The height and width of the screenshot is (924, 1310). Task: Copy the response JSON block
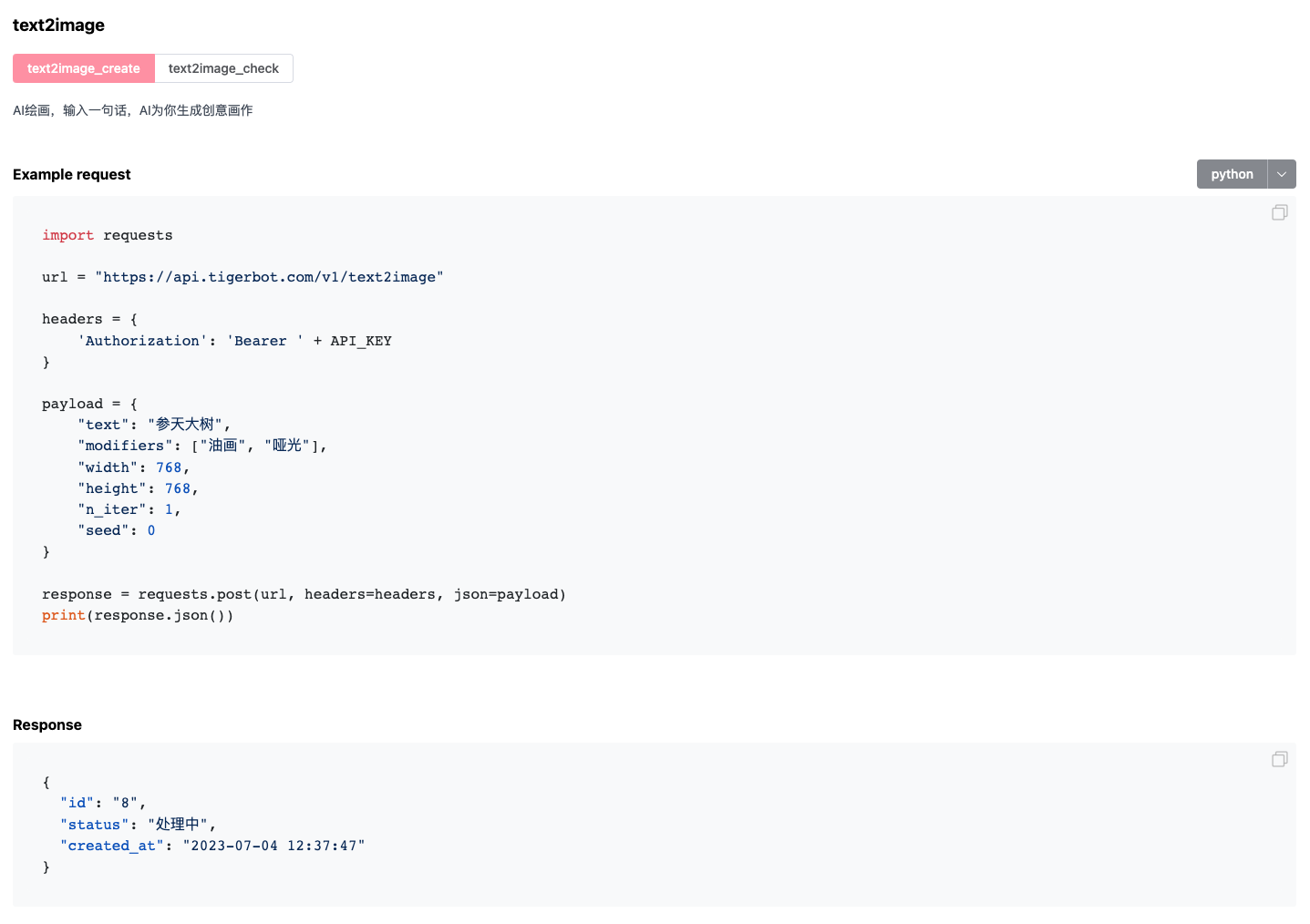pyautogui.click(x=1279, y=759)
